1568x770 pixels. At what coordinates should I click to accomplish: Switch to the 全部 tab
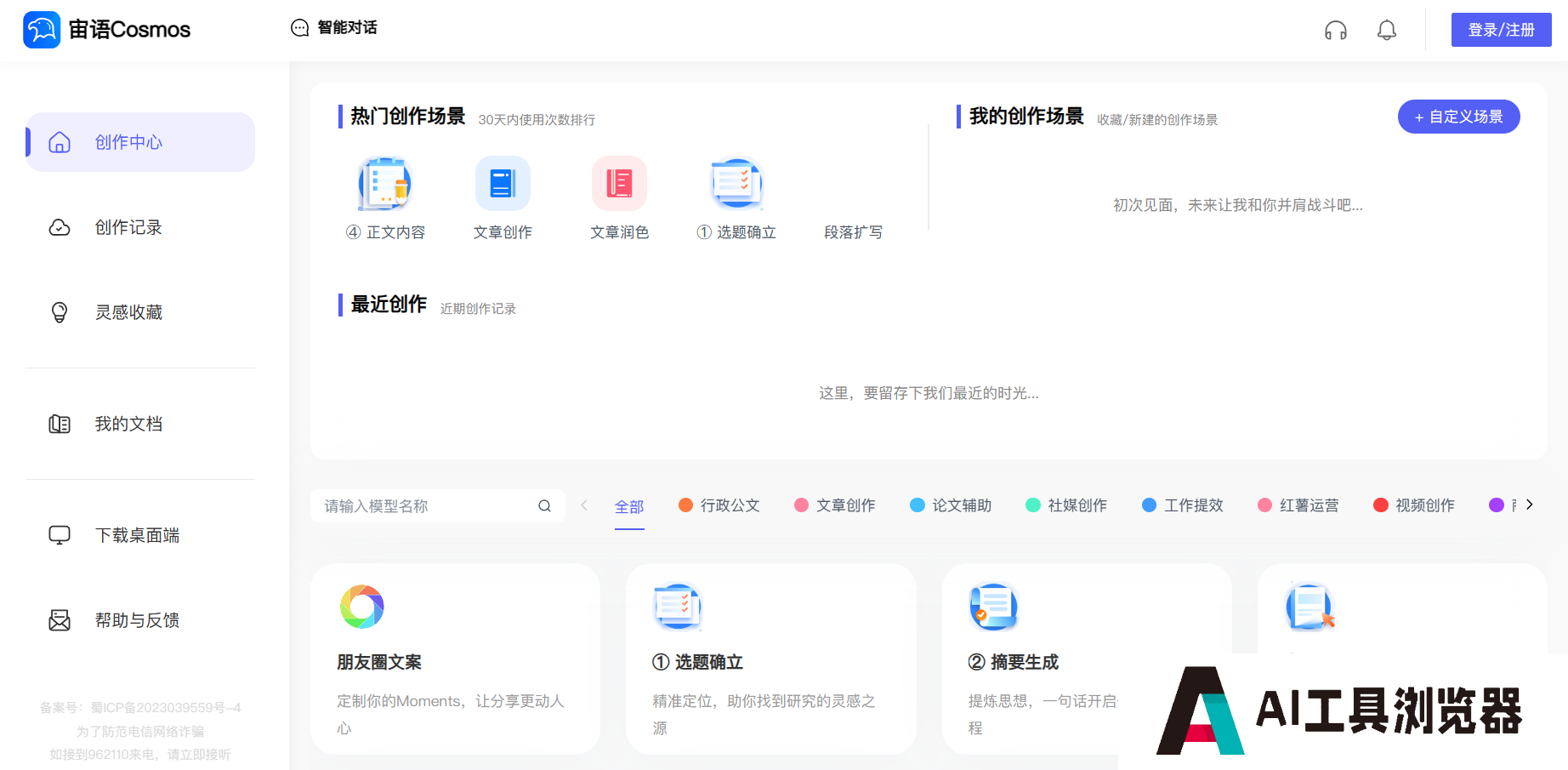coord(629,506)
